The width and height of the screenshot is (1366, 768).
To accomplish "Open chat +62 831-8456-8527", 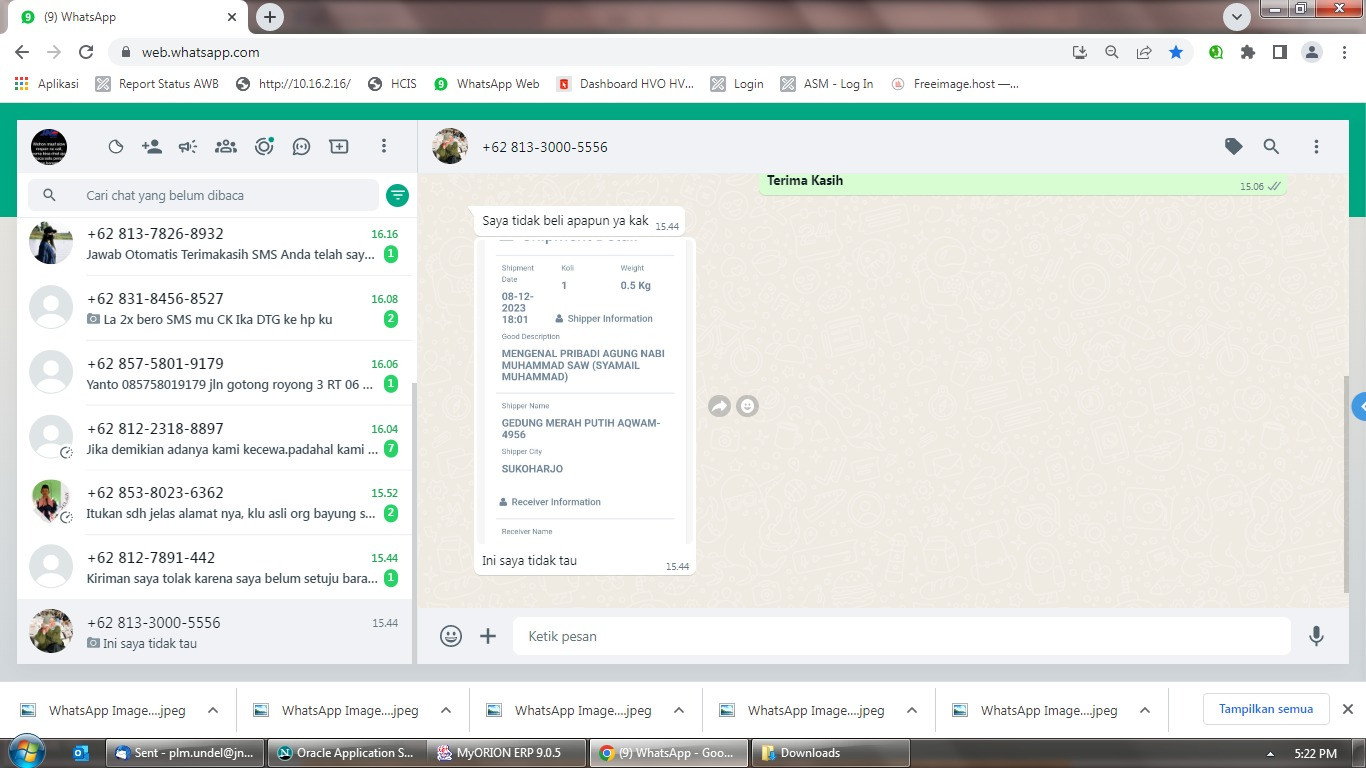I will point(215,308).
